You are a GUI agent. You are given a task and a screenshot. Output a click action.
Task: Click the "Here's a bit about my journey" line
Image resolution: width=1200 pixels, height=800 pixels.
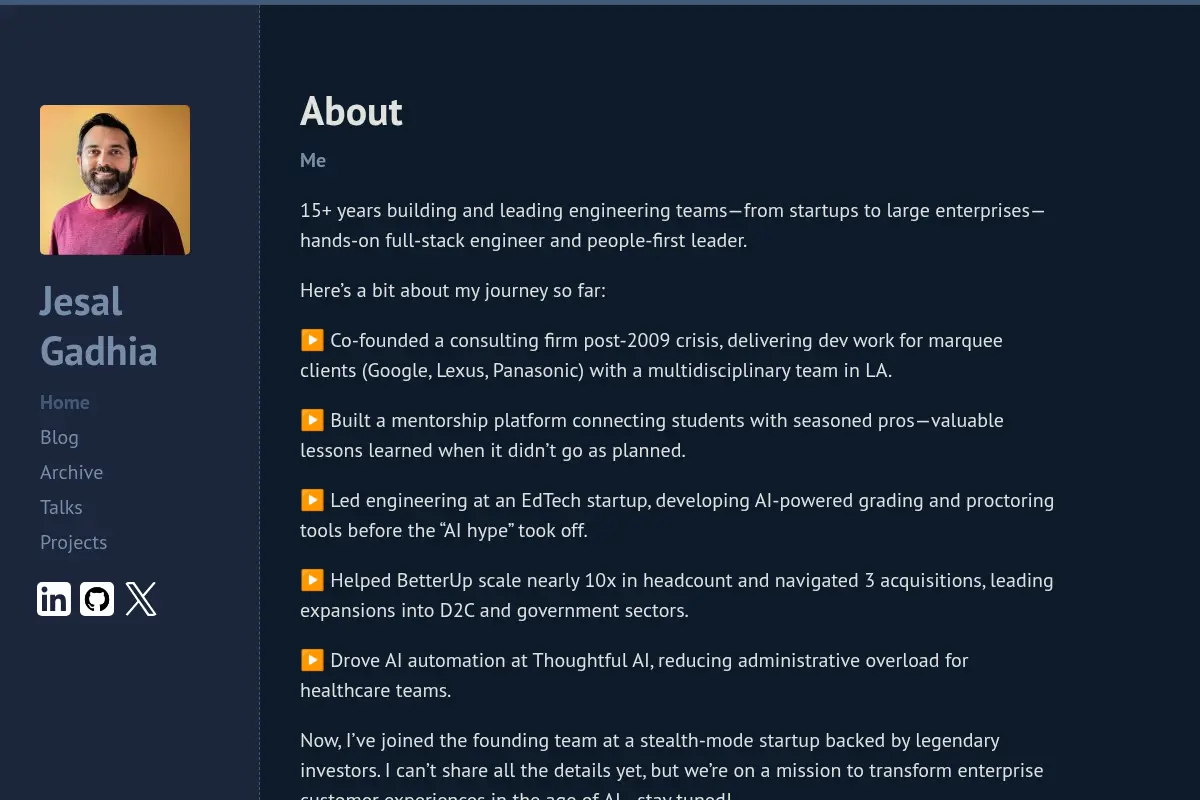[453, 290]
